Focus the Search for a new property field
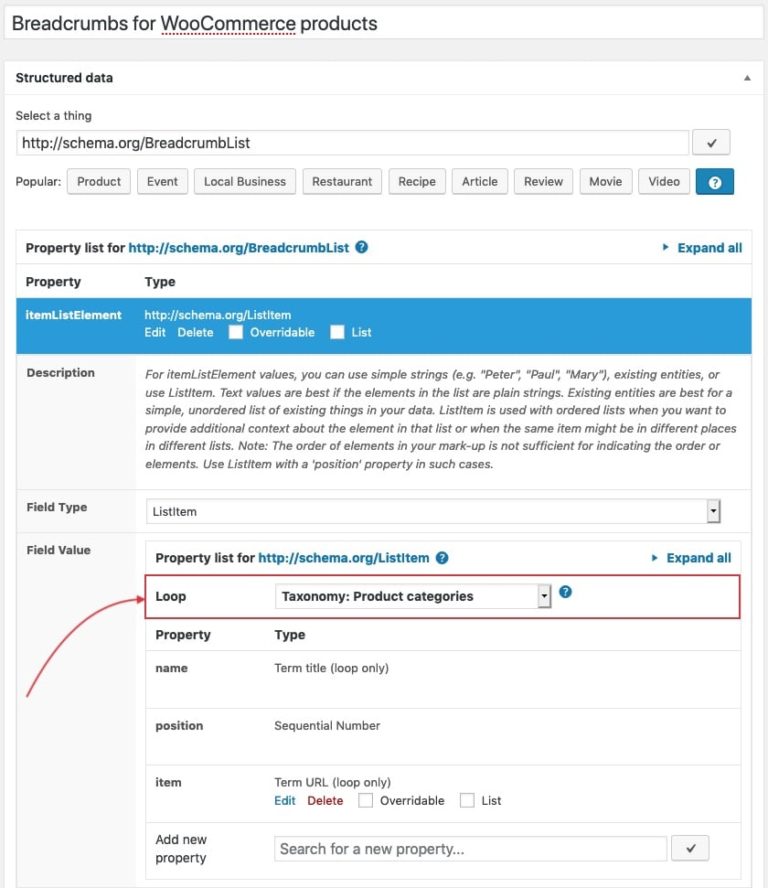The height and width of the screenshot is (888, 768). [471, 848]
